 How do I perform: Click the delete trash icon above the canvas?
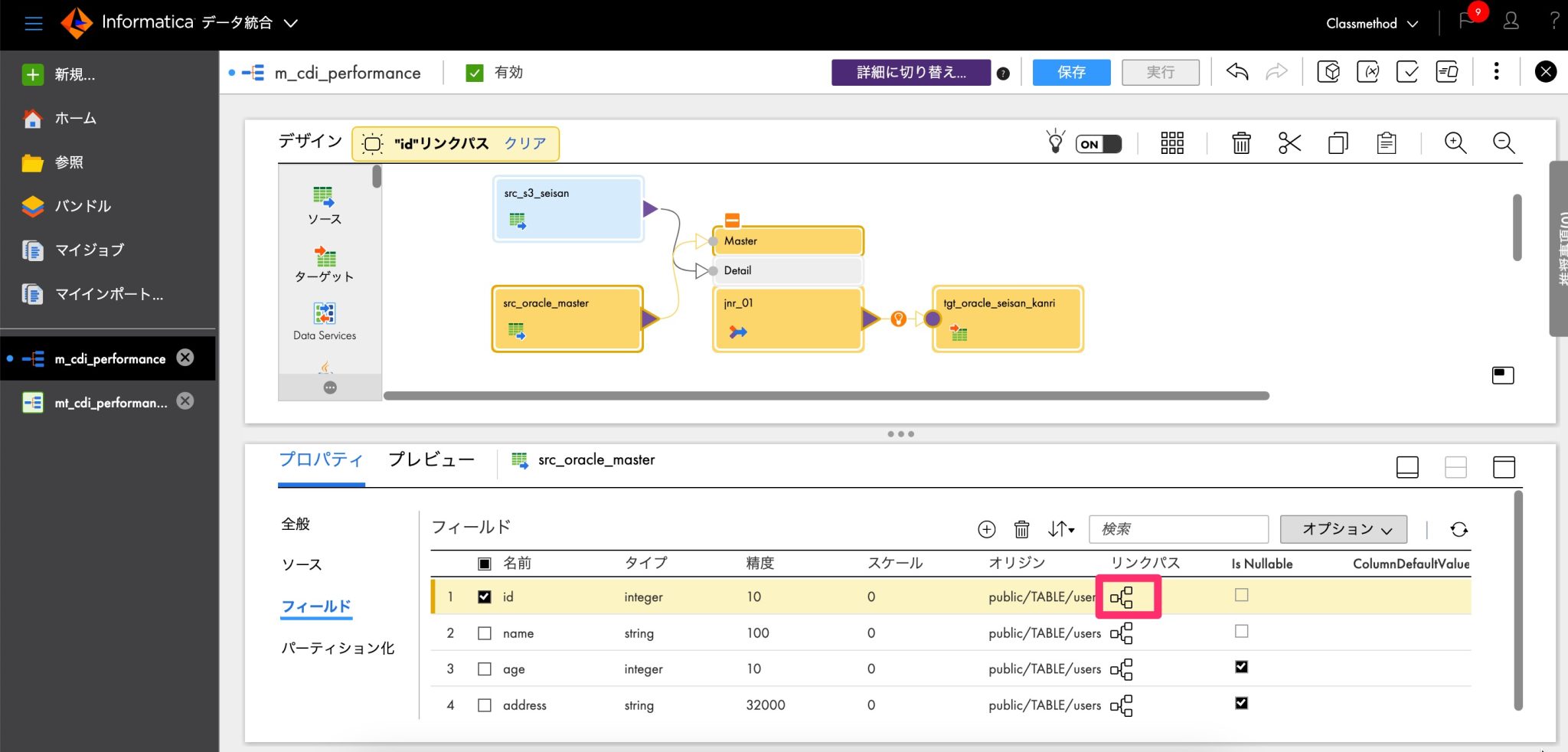coord(1241,142)
